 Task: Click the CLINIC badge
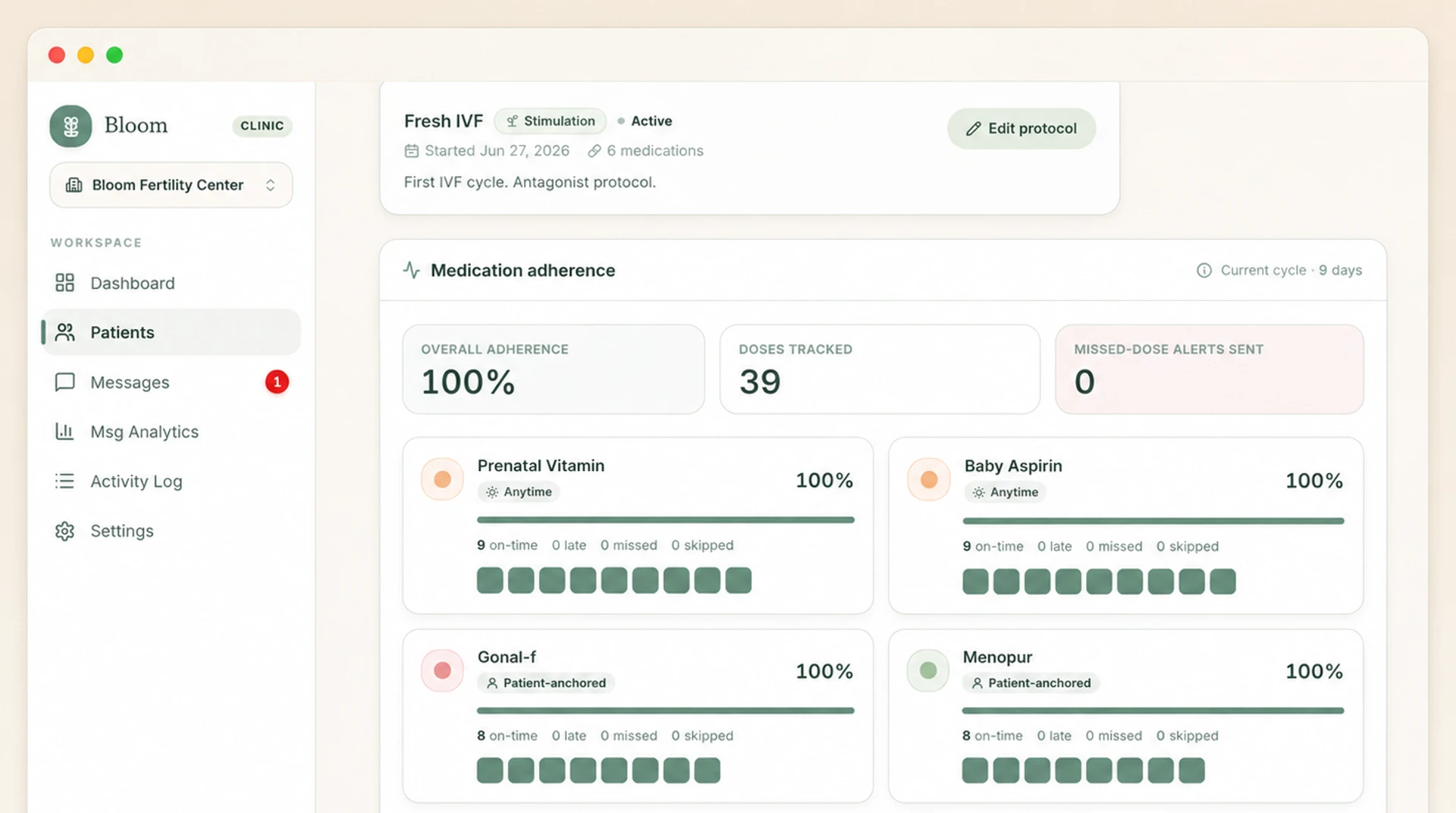tap(262, 126)
